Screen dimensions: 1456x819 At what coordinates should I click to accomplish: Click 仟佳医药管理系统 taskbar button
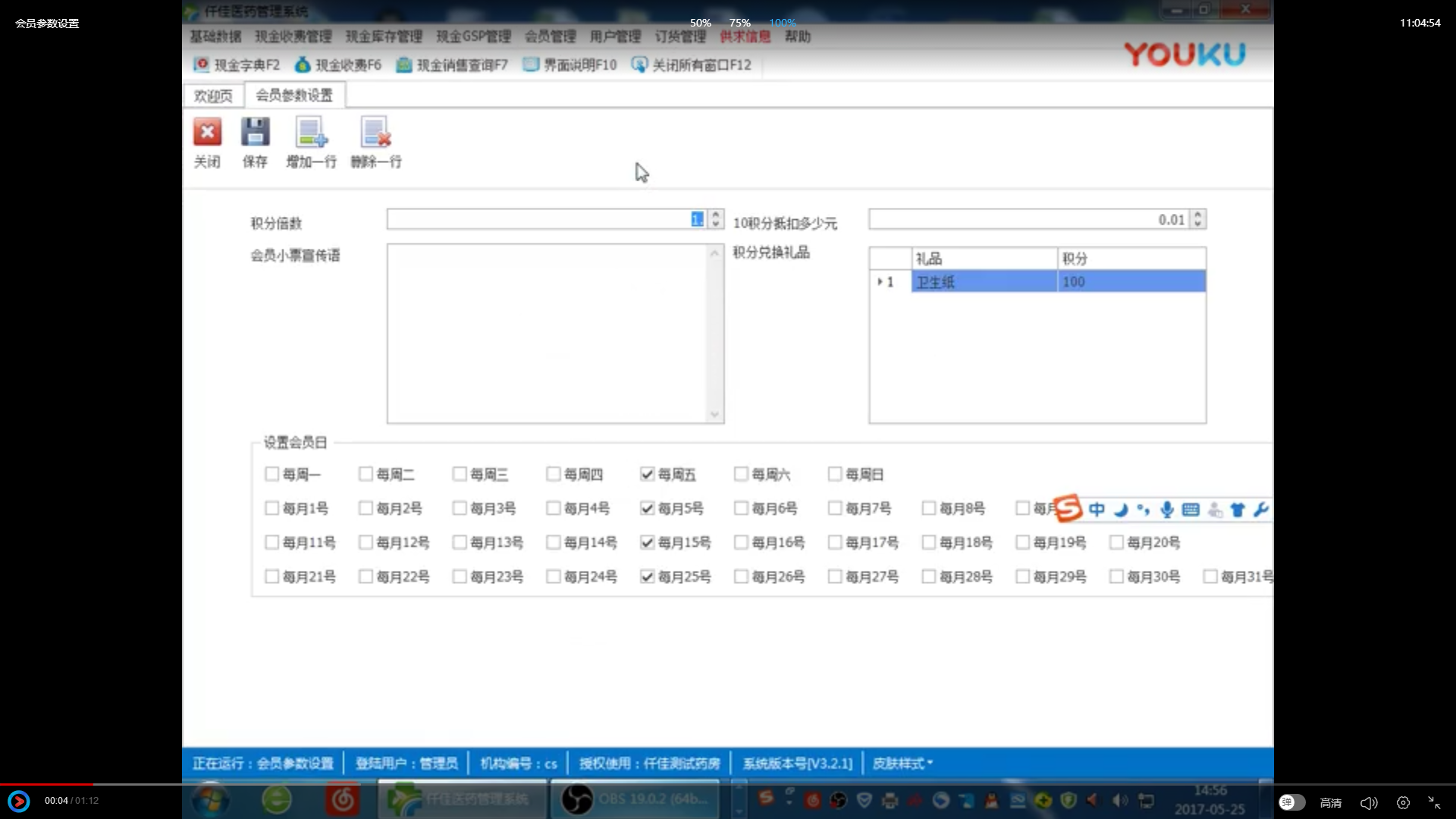(462, 799)
